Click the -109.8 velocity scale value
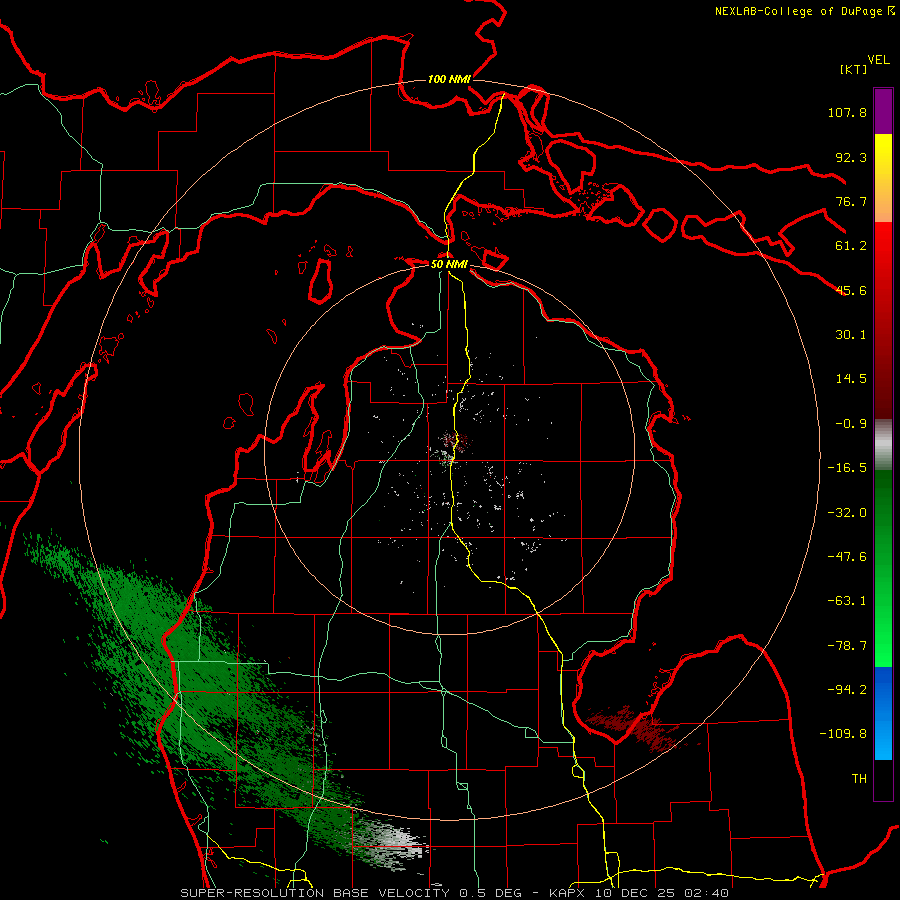The height and width of the screenshot is (900, 900). point(843,734)
